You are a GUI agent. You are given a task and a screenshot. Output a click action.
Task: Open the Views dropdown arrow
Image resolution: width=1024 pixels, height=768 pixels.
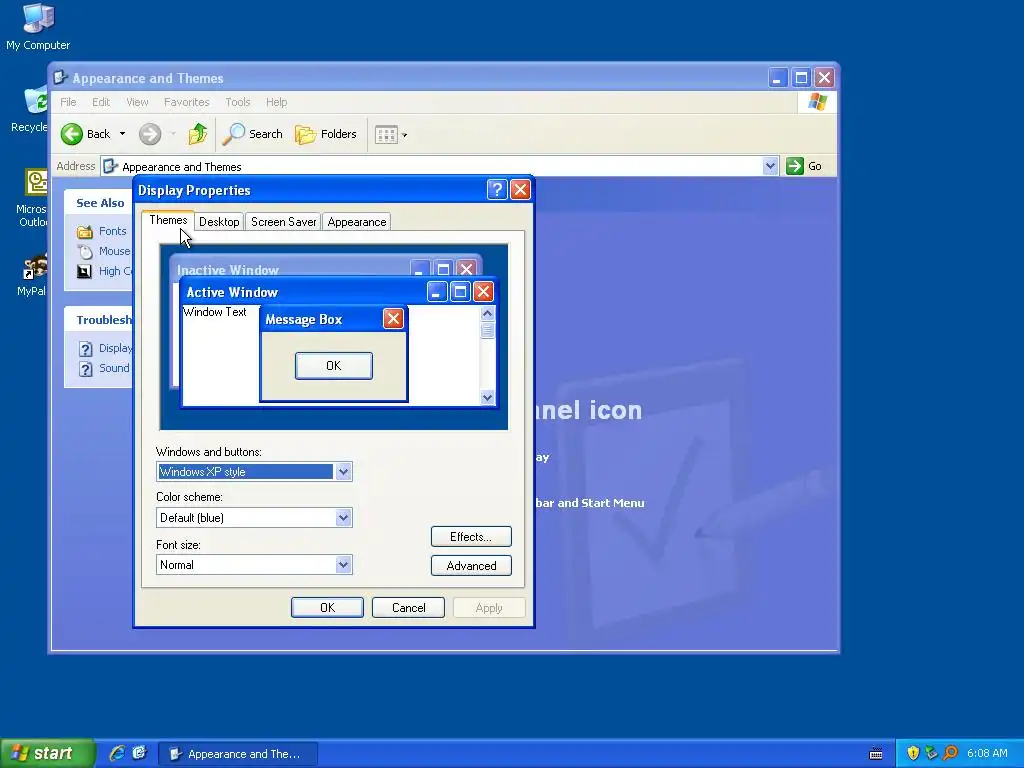[404, 135]
